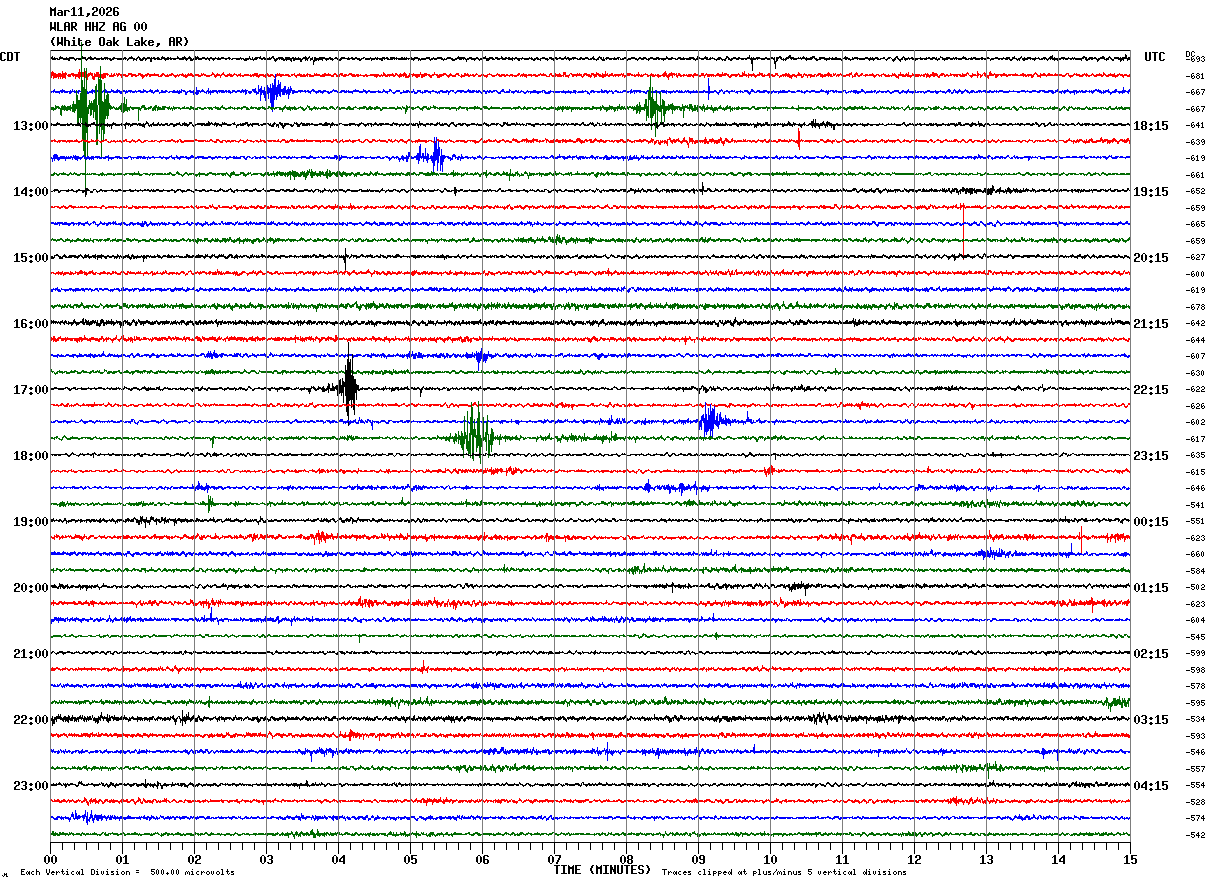Click the 17:00 CDT time label

tap(30, 390)
